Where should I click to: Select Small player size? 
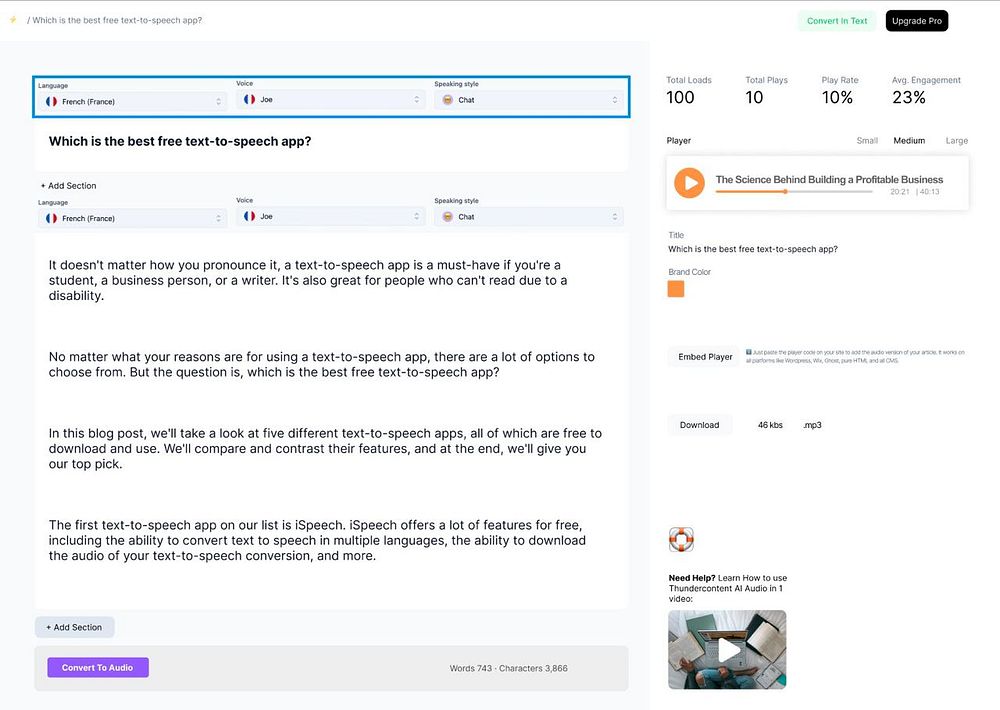click(867, 141)
